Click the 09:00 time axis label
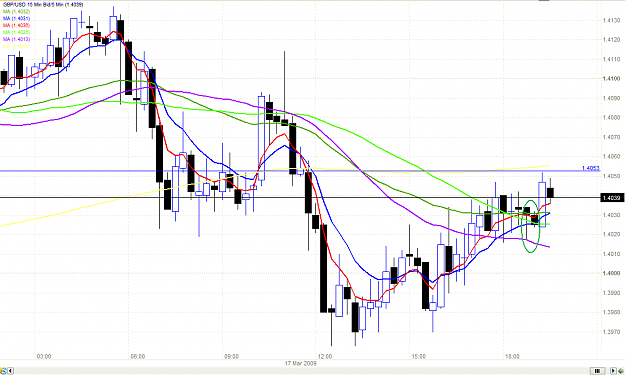This screenshot has width=625, height=375. coord(231,356)
